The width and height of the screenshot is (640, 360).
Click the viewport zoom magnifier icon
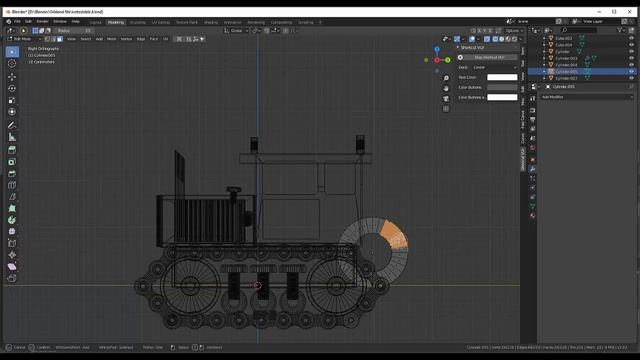(446, 78)
